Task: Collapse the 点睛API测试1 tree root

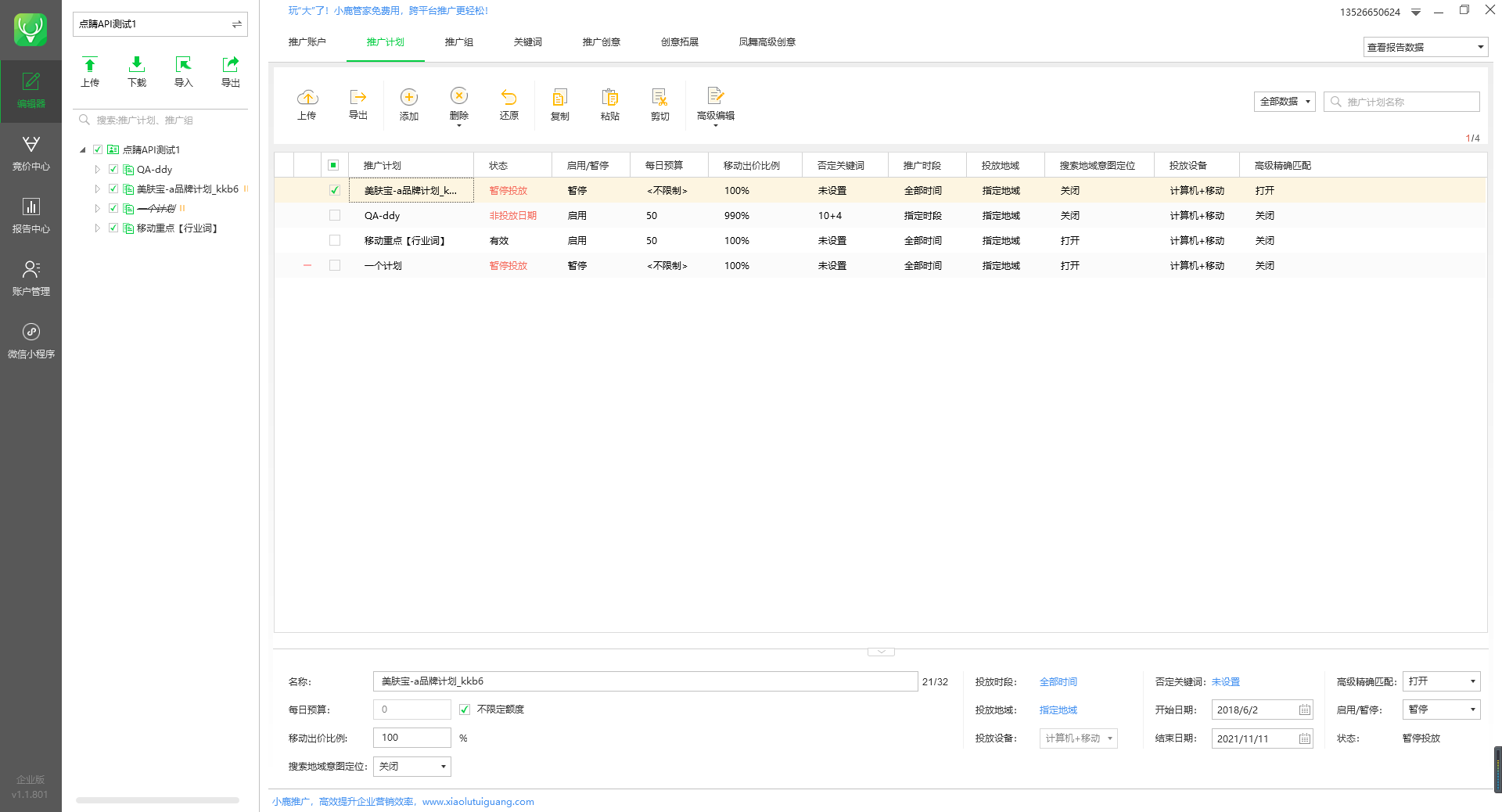Action: click(83, 149)
